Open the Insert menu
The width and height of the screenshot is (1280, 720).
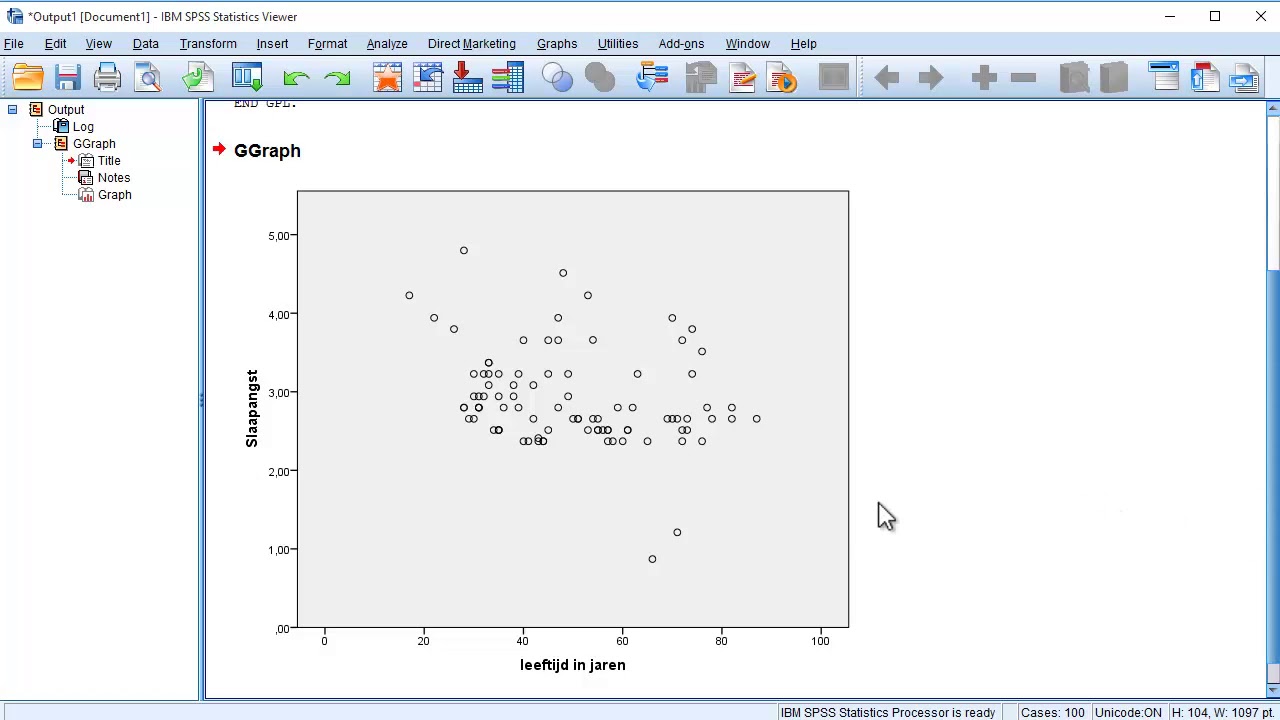pos(272,44)
